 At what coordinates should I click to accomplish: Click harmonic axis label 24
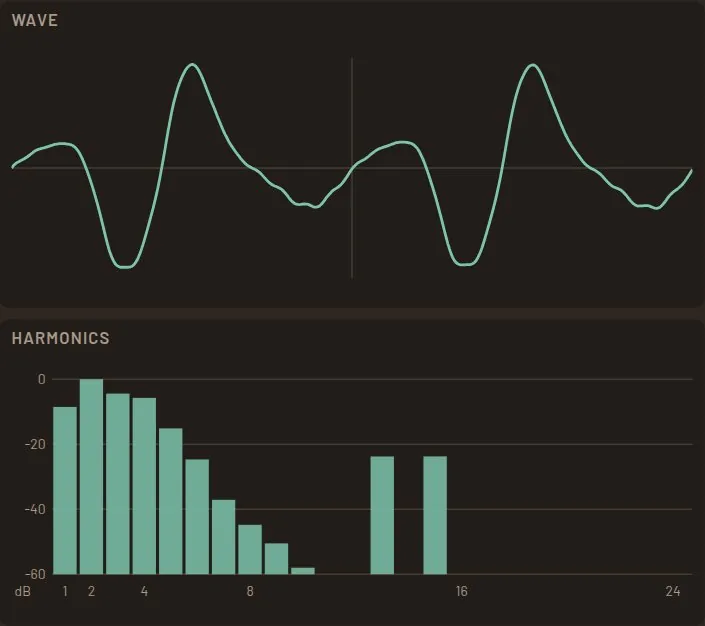point(673,591)
